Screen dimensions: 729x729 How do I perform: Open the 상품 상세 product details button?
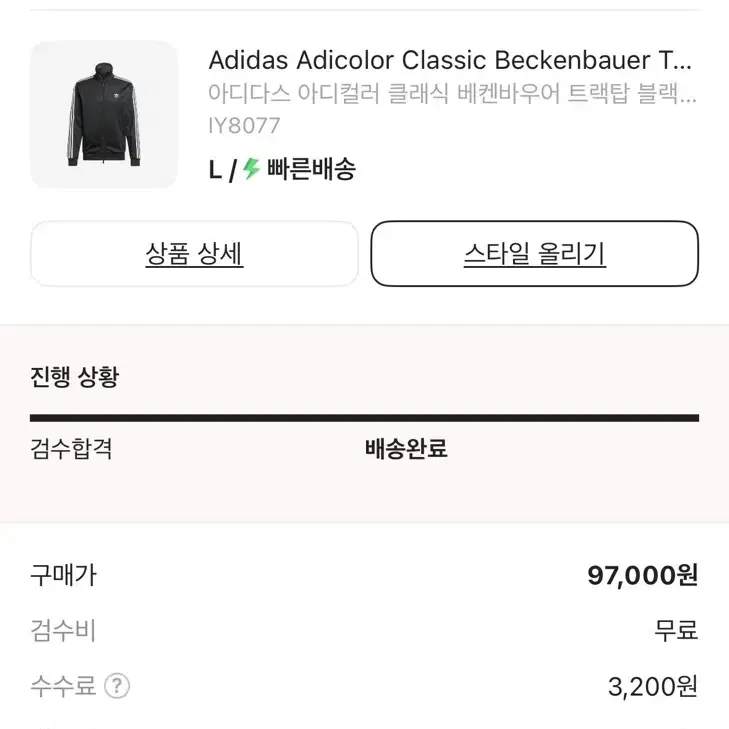tap(194, 254)
